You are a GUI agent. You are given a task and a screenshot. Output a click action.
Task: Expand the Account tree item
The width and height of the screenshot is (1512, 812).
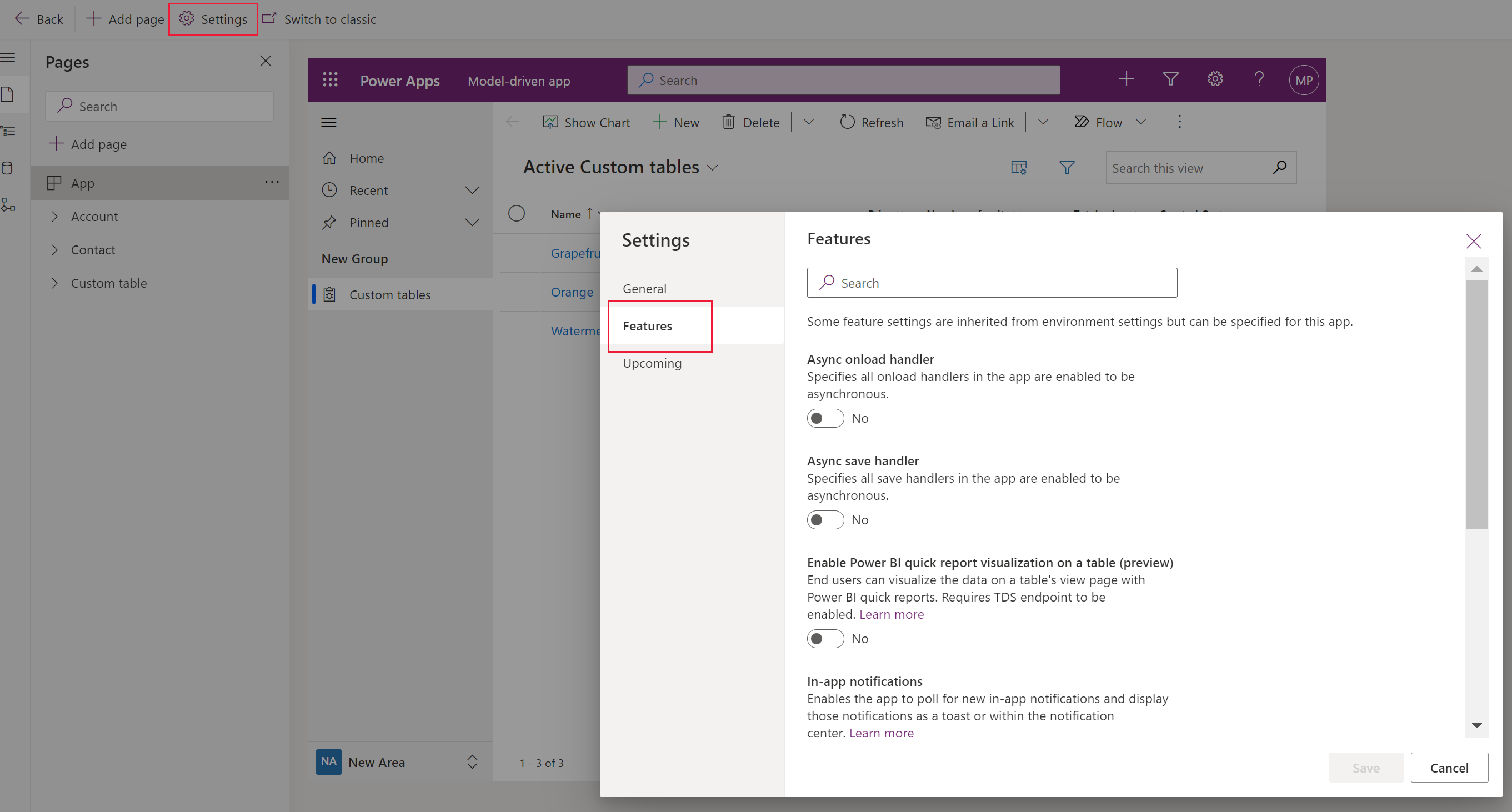pos(55,216)
